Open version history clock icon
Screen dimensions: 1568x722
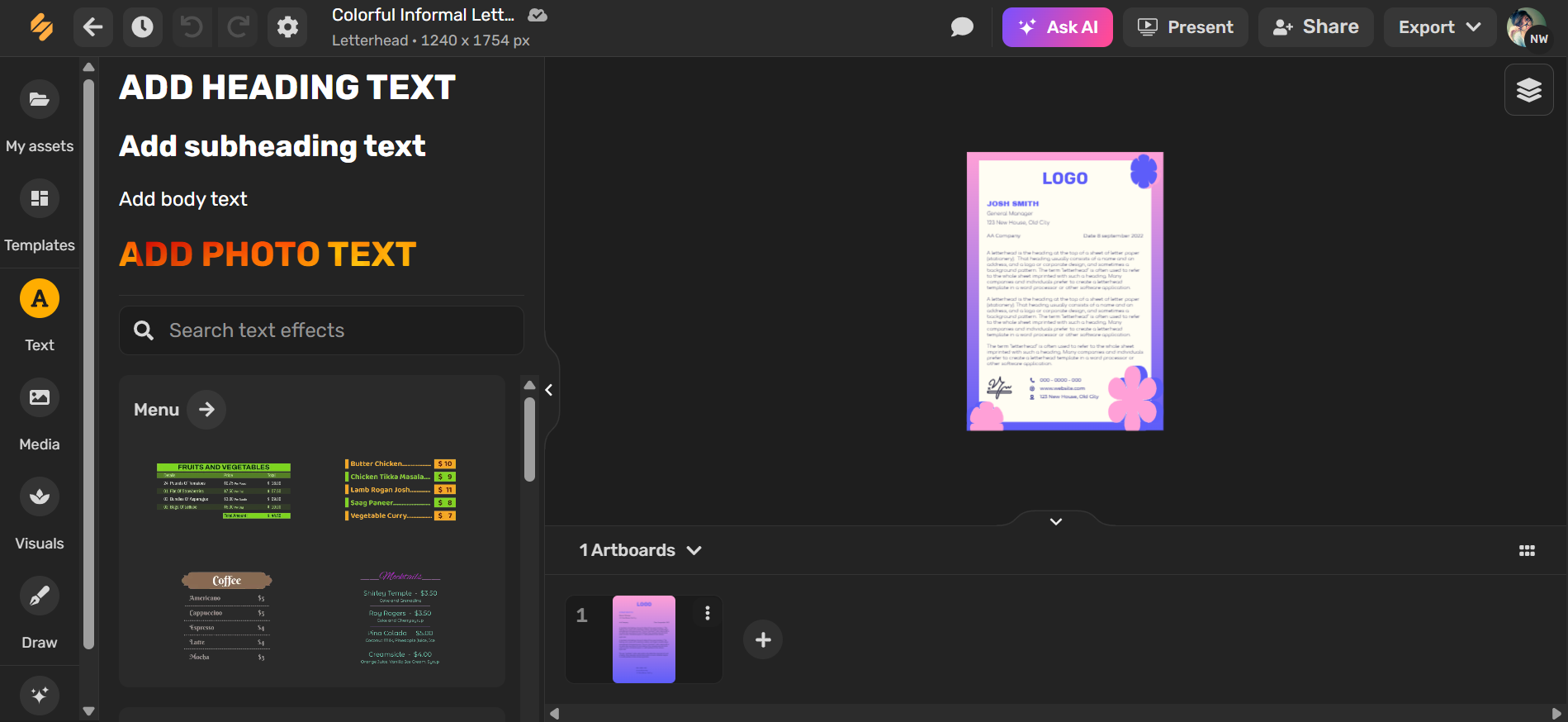coord(143,27)
